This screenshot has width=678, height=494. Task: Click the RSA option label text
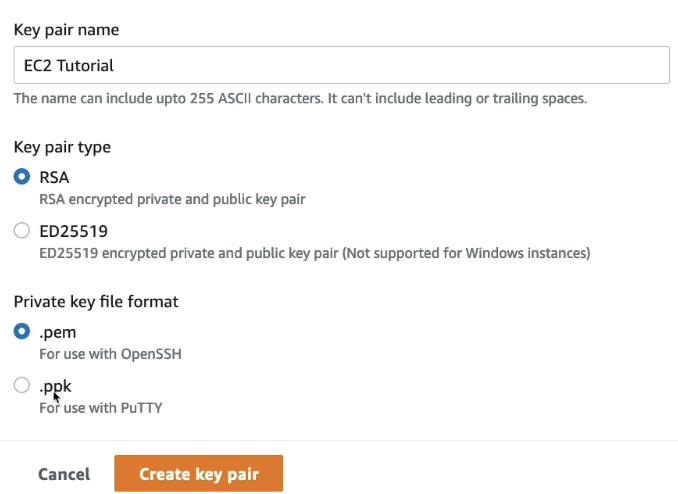pos(54,177)
